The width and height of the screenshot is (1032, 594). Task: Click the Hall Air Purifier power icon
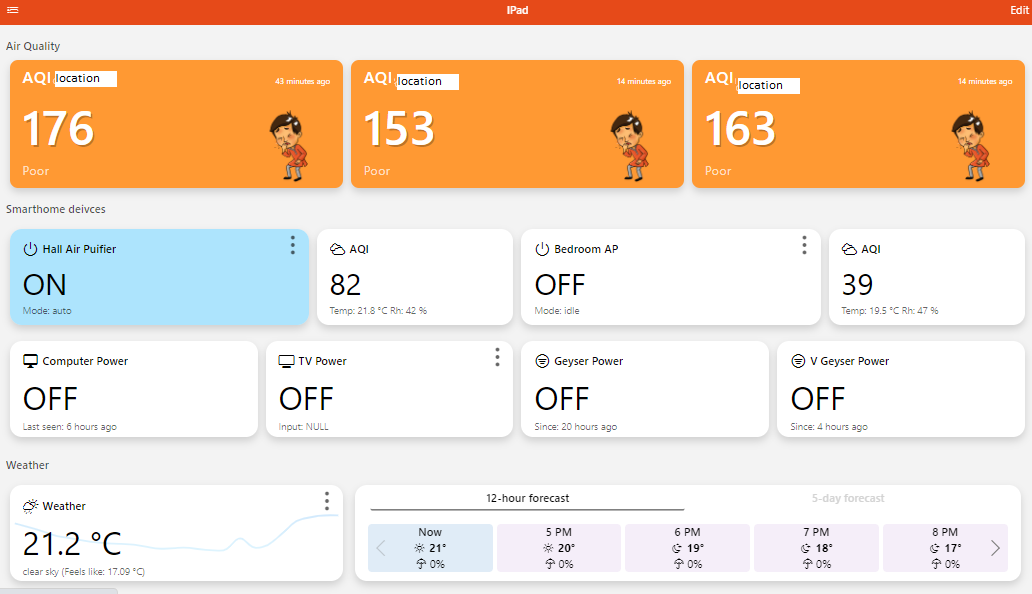point(30,249)
